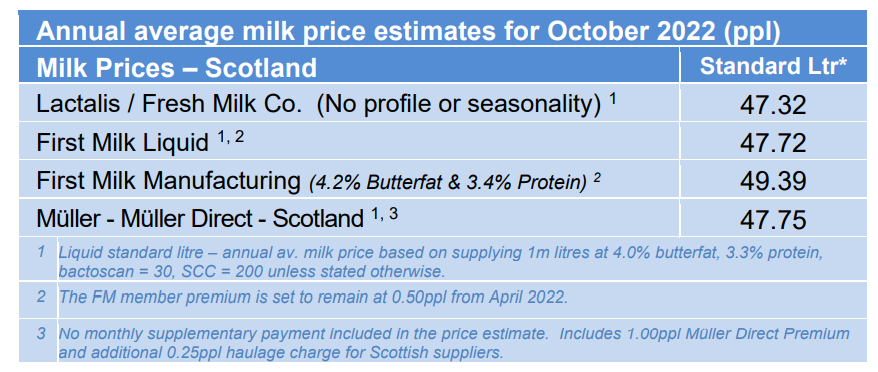This screenshot has width=878, height=372.
Task: Click the 49.39 price value
Action: 773,181
